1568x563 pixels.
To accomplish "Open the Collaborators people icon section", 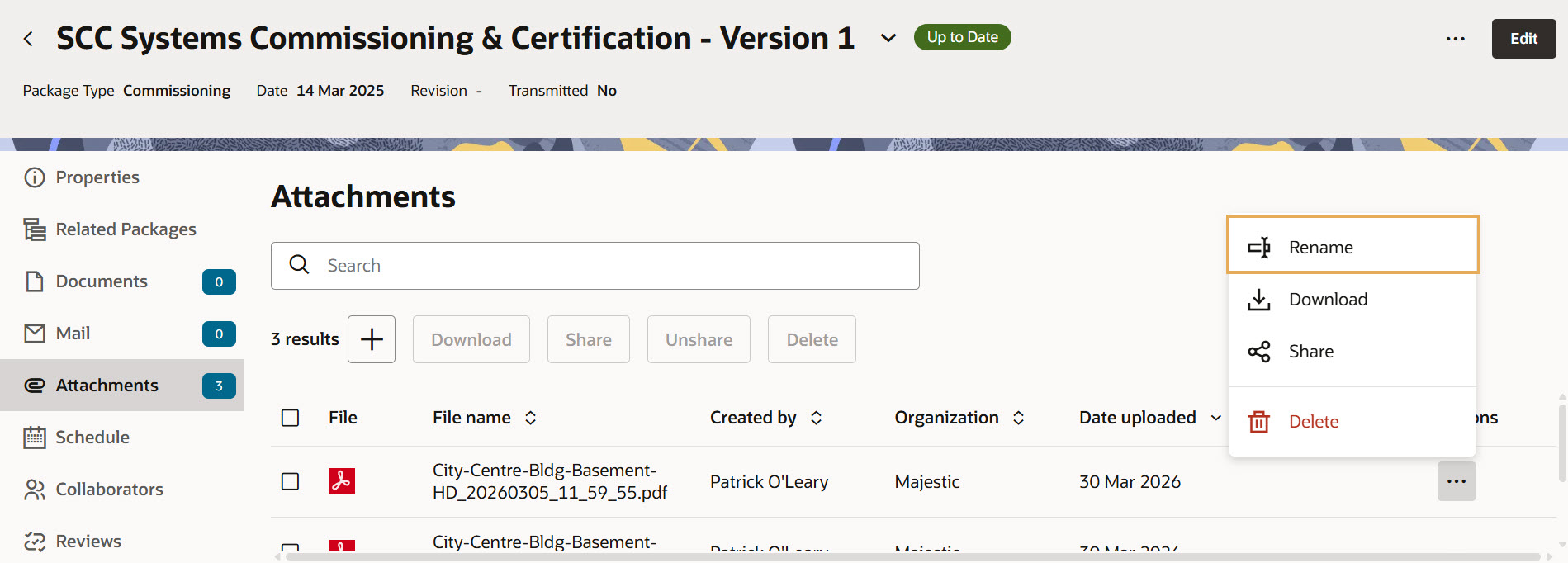I will coord(35,490).
